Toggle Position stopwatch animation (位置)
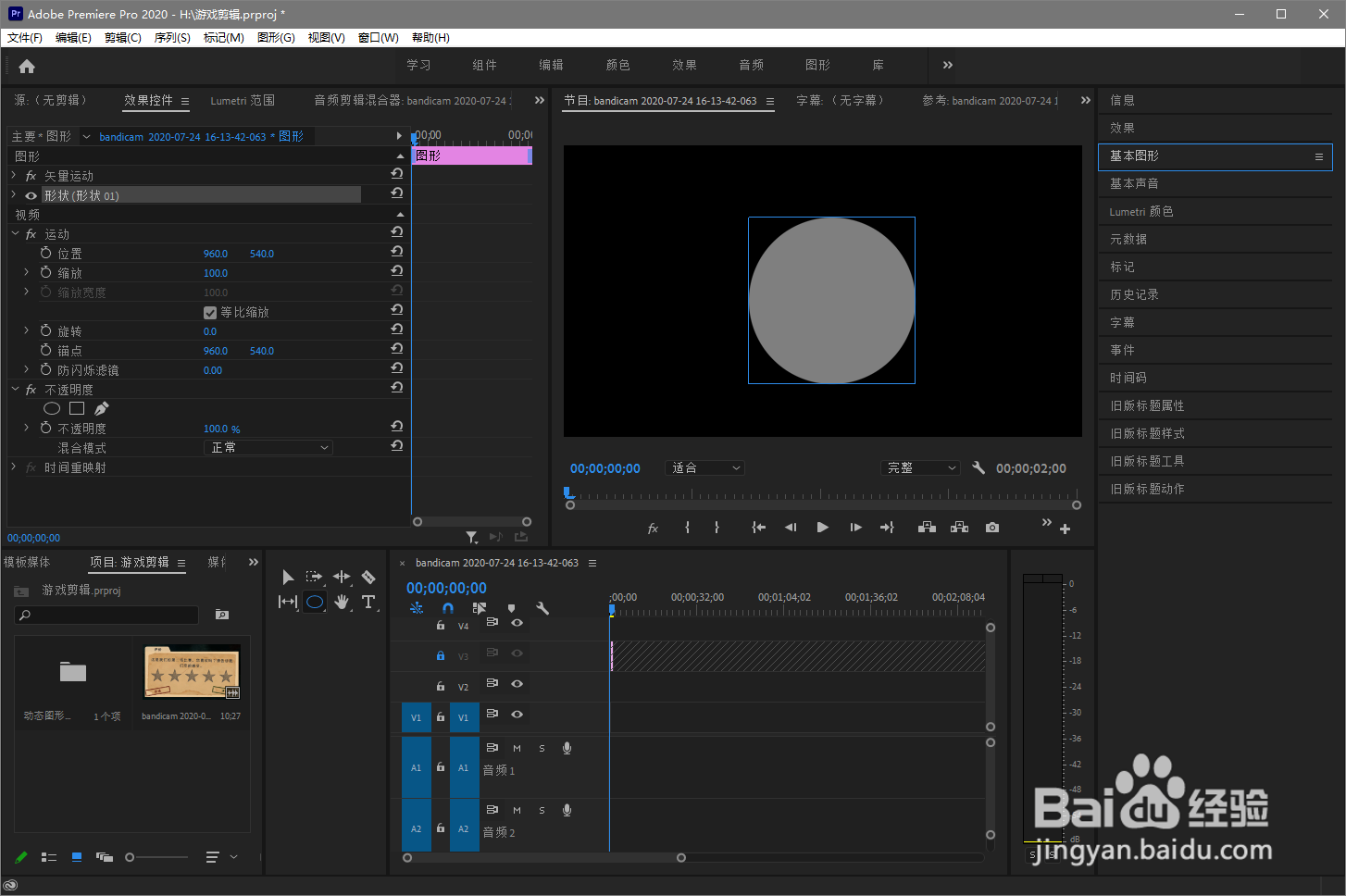1346x896 pixels. (x=45, y=253)
